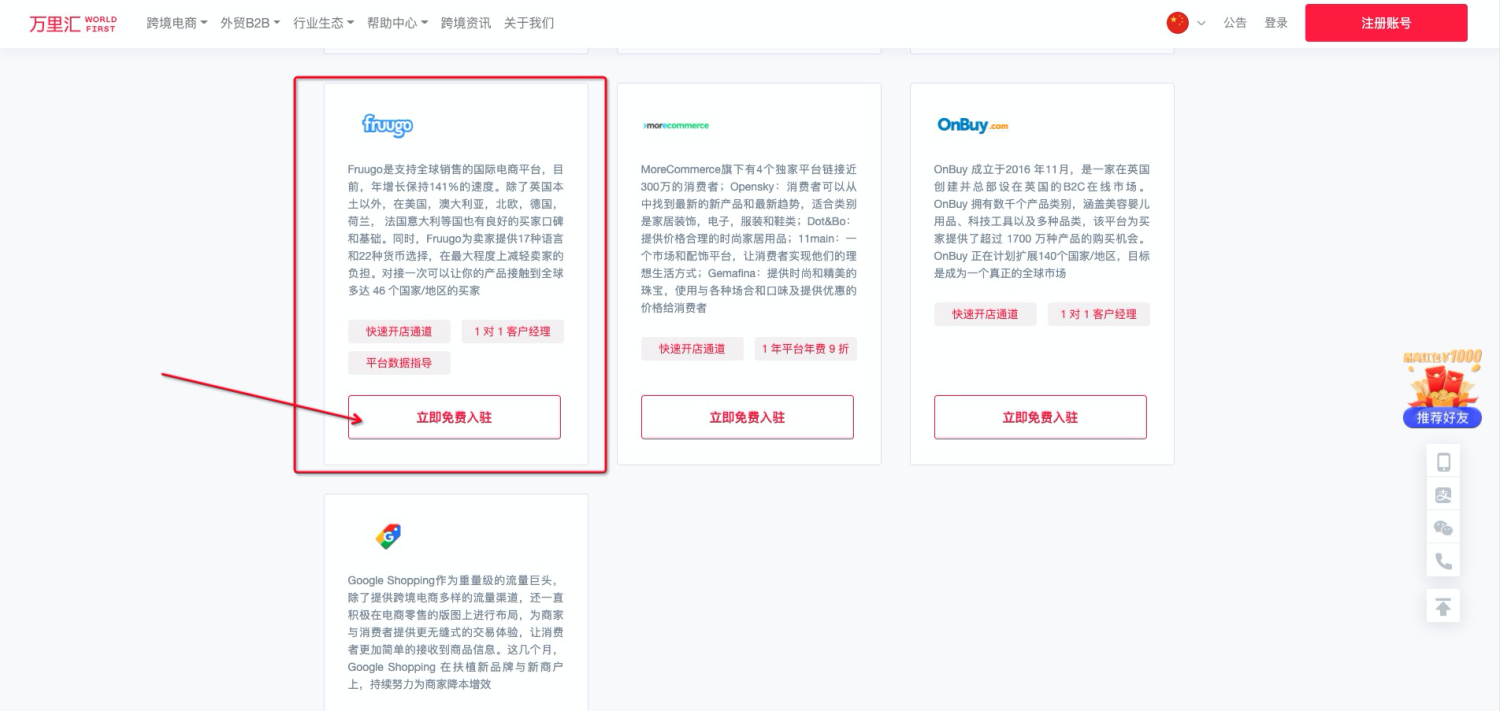Open the 行业生态 menu
The width and height of the screenshot is (1500, 711).
[x=320, y=22]
